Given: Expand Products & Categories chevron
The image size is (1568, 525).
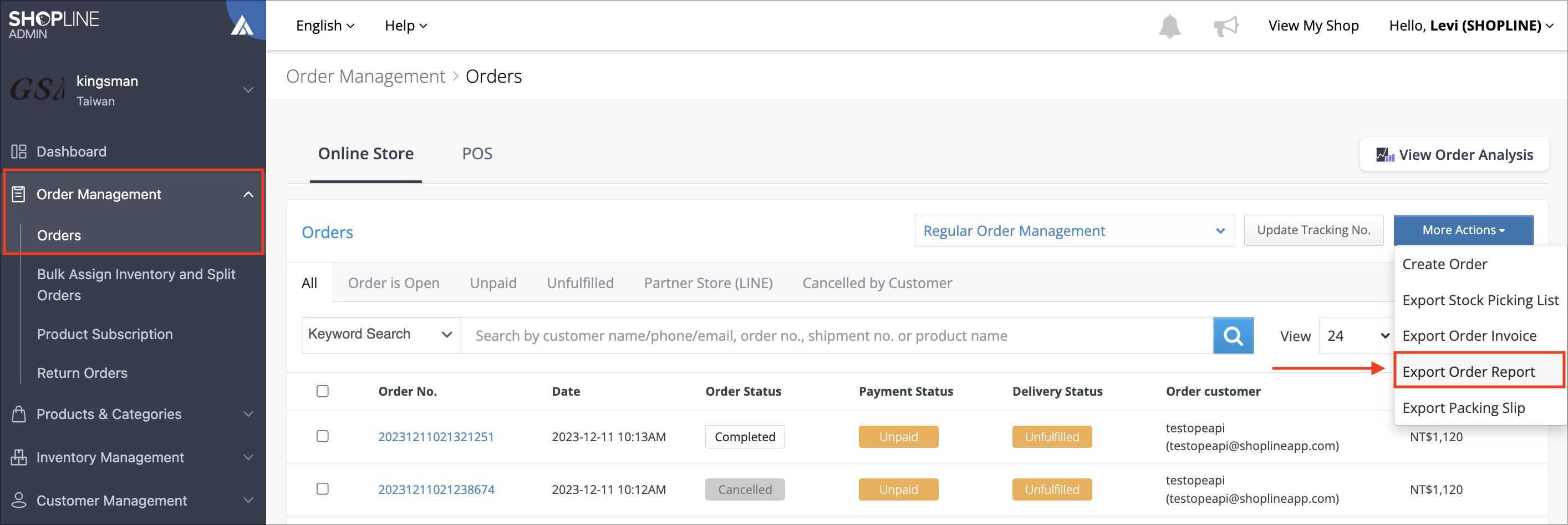Looking at the screenshot, I should tap(248, 414).
